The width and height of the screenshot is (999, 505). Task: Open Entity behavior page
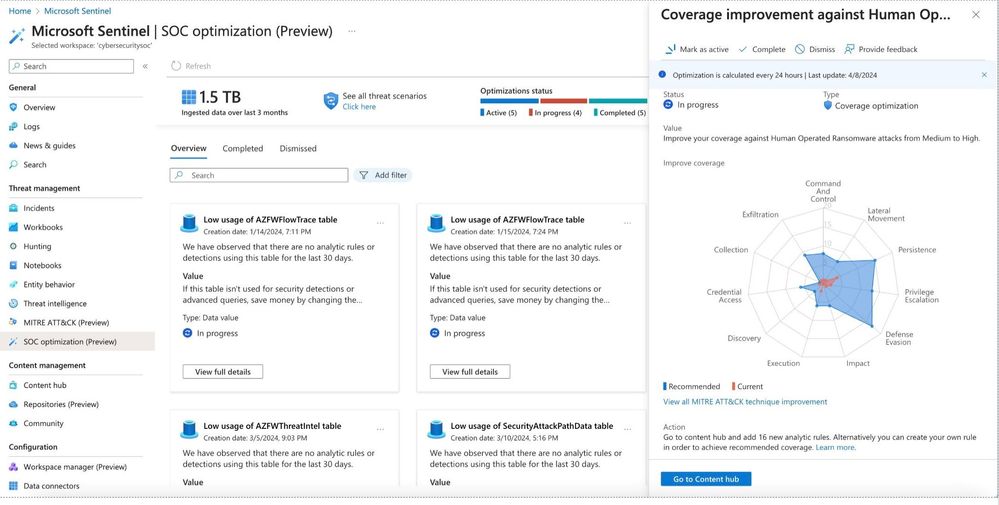tap(49, 285)
